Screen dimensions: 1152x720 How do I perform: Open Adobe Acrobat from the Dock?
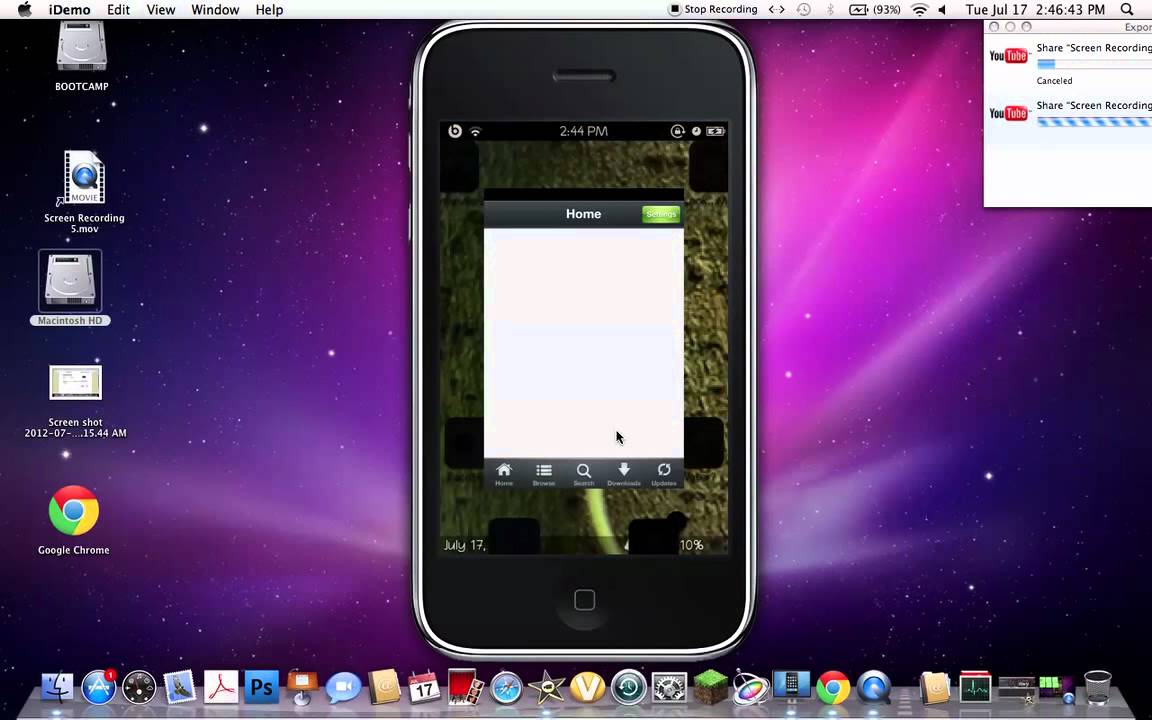pos(220,688)
